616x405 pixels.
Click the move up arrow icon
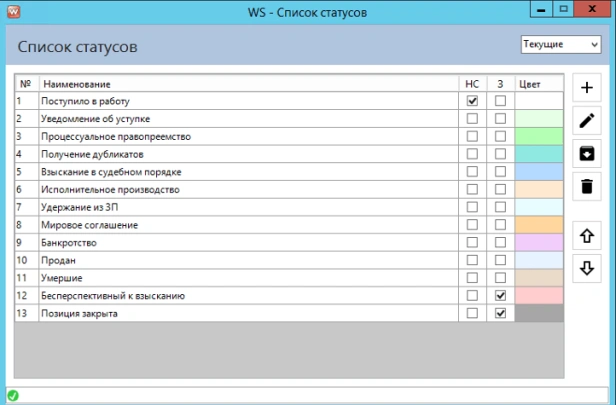pyautogui.click(x=587, y=236)
